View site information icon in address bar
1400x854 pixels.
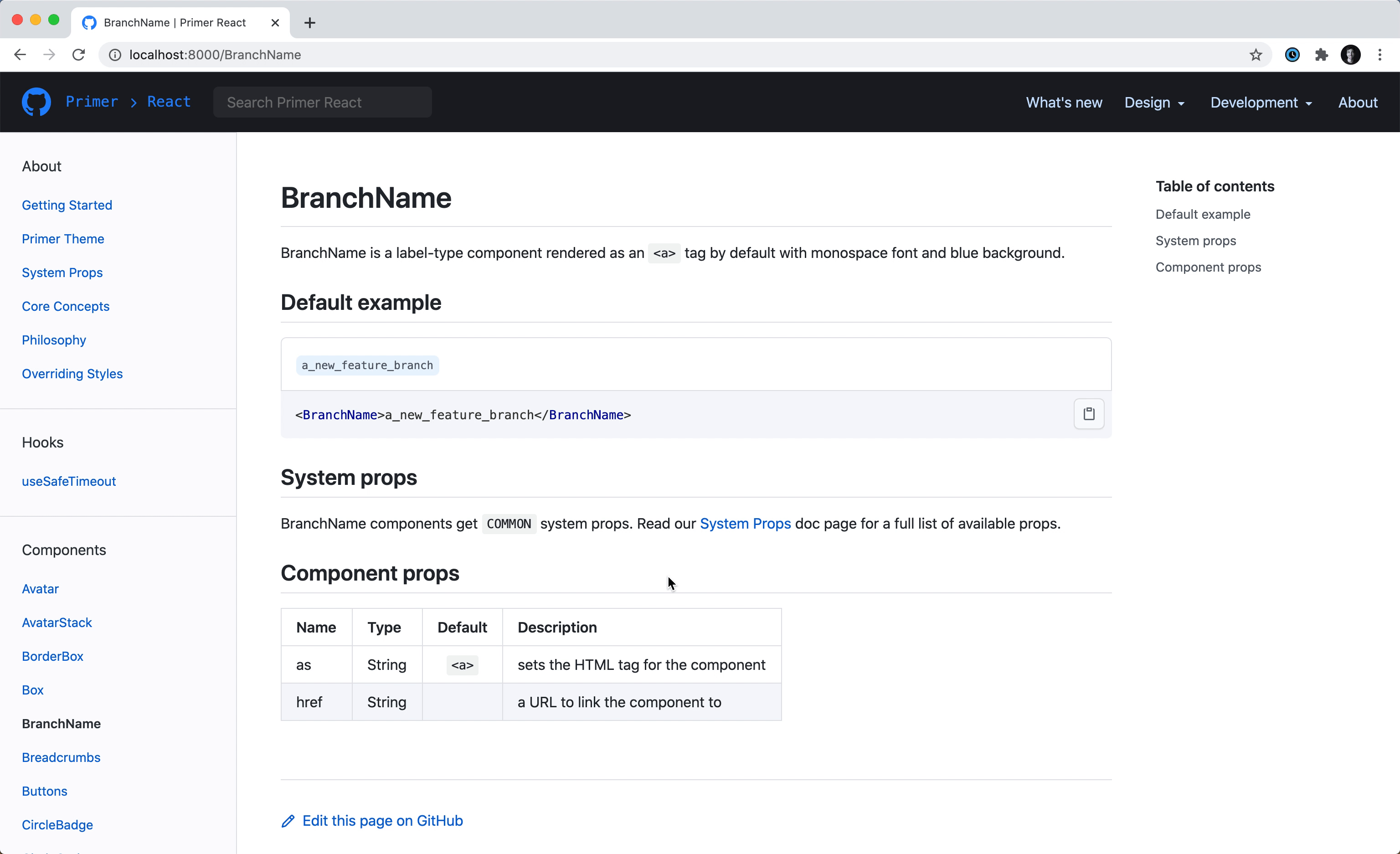click(x=115, y=55)
